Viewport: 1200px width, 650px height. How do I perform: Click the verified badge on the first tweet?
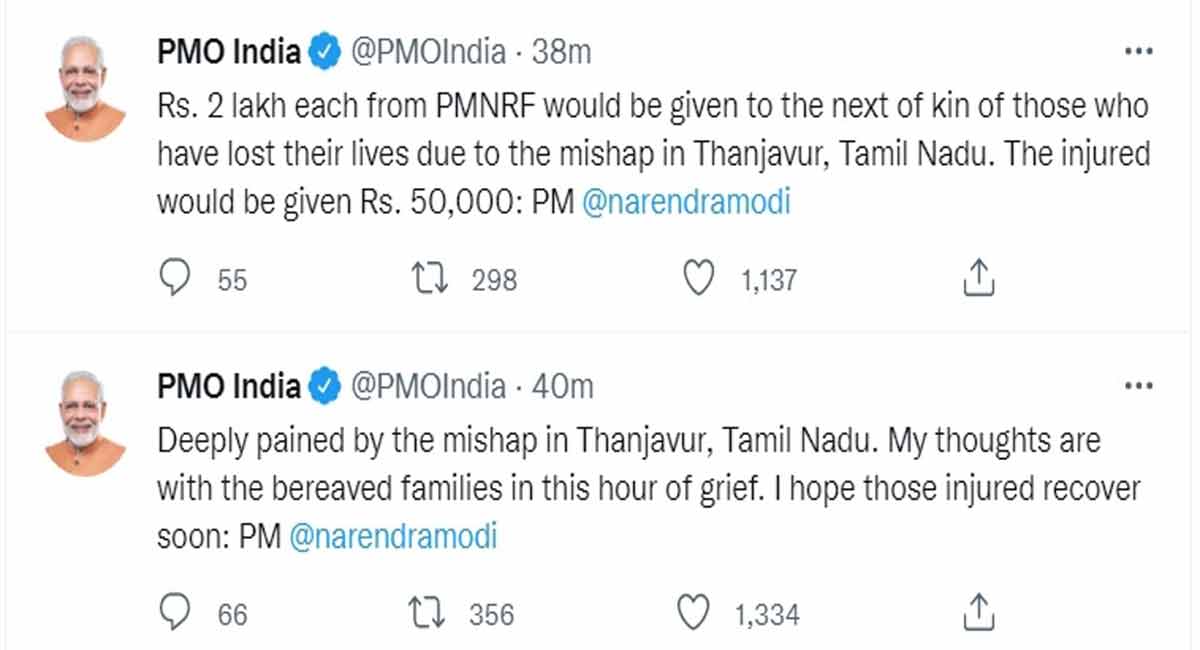(324, 50)
